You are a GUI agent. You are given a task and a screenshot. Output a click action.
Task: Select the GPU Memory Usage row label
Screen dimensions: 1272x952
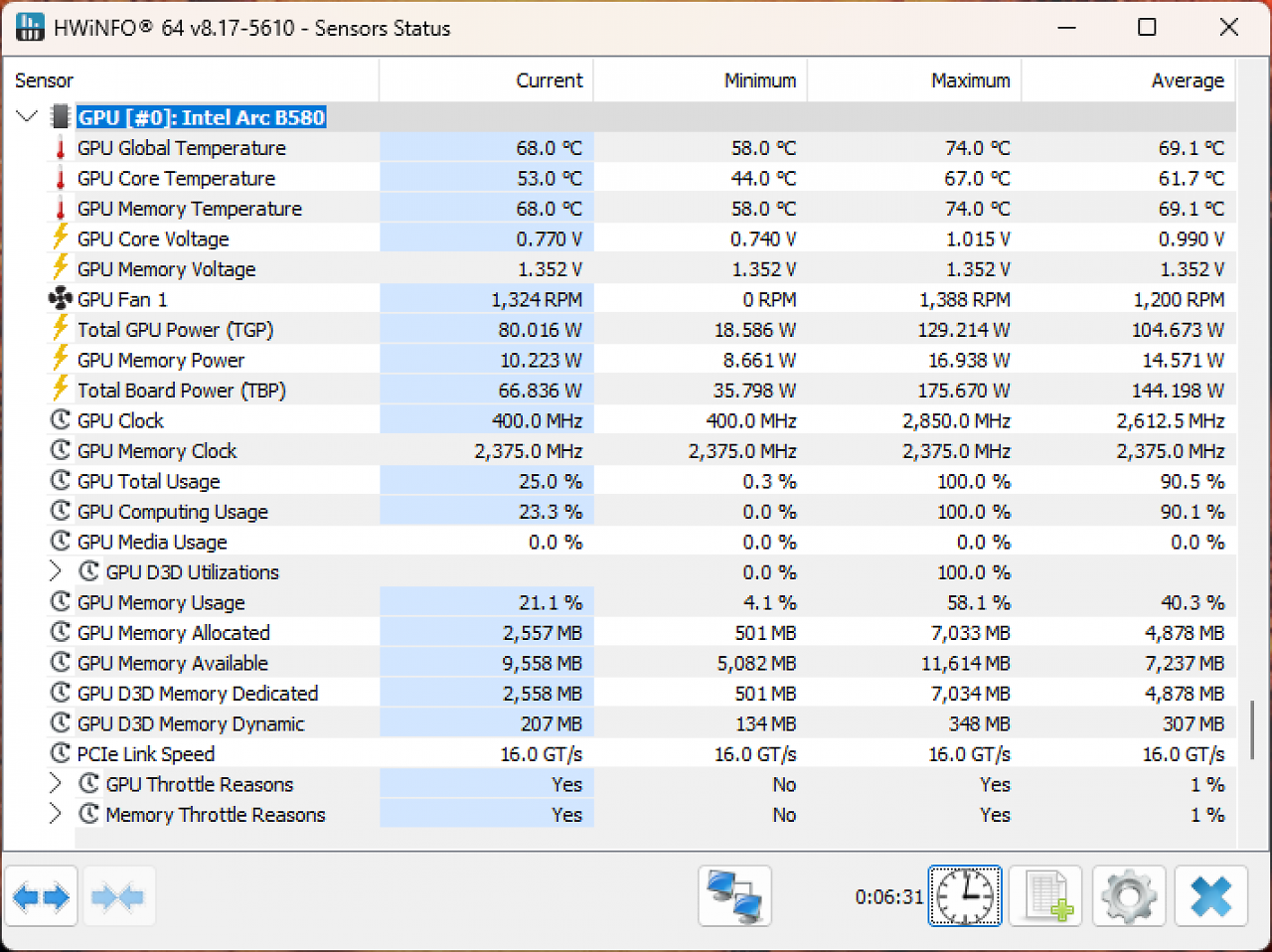tap(161, 602)
